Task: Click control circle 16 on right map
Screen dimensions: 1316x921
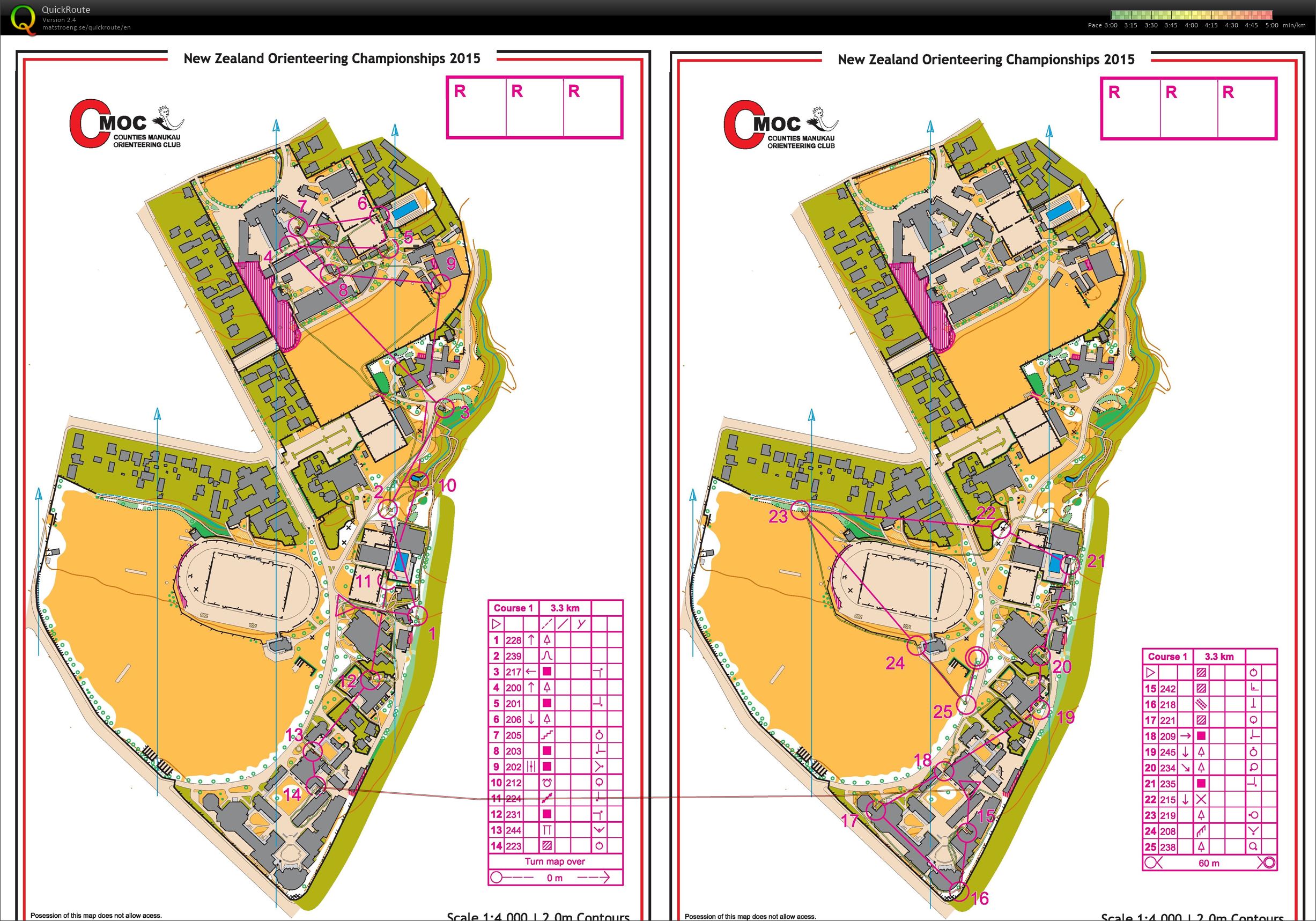Action: point(959,891)
